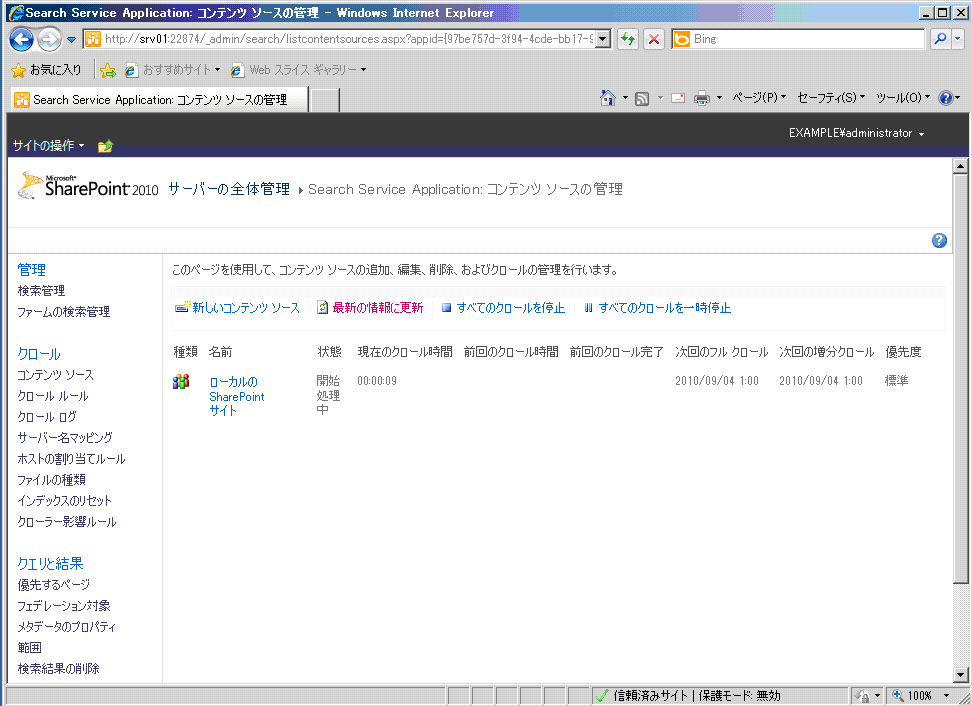Open recent pages dropdown next to Forward
The image size is (972, 706).
pyautogui.click(x=71, y=40)
